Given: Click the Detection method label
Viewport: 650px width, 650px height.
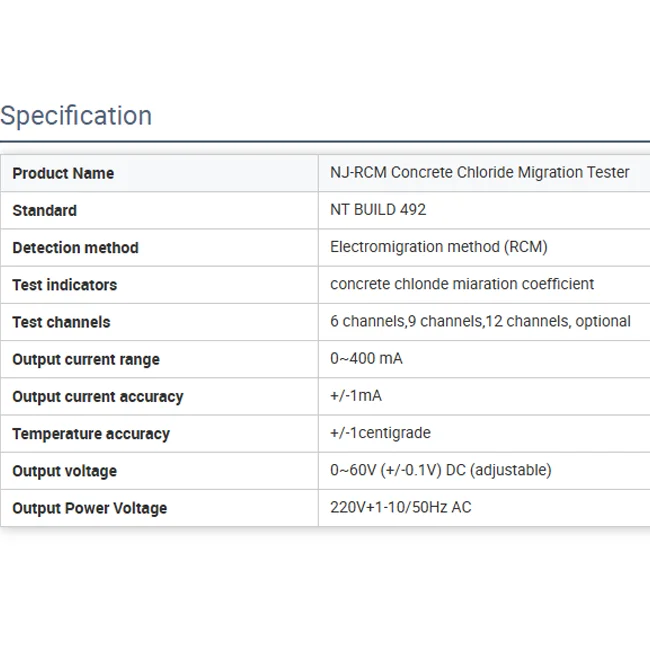Looking at the screenshot, I should (x=75, y=247).
